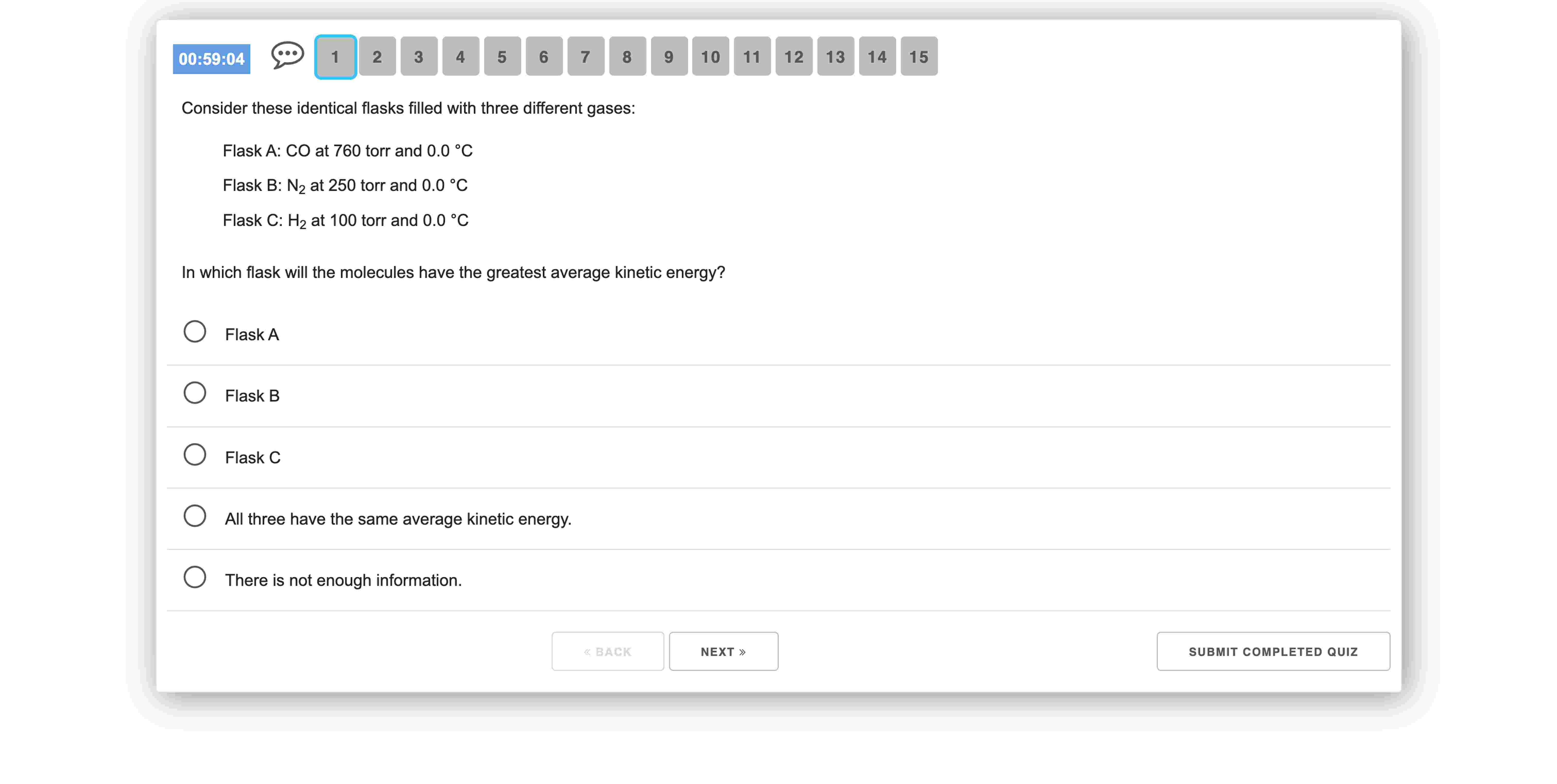This screenshot has width=1557, height=784.
Task: Open question 7
Action: pos(586,57)
